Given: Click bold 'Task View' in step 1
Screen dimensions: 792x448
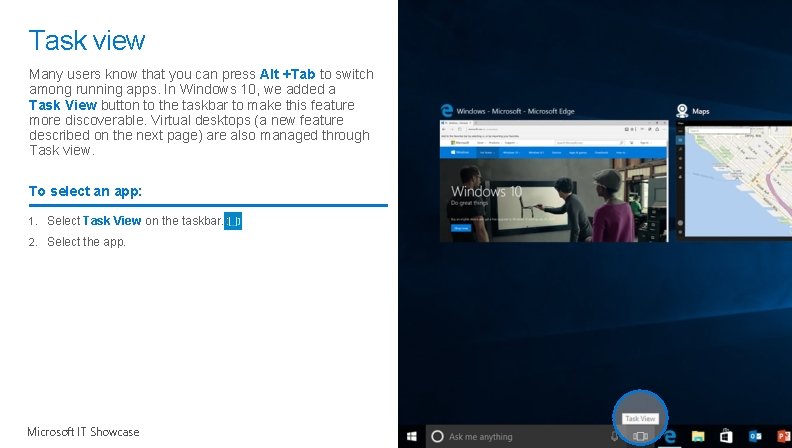Looking at the screenshot, I should [x=112, y=221].
